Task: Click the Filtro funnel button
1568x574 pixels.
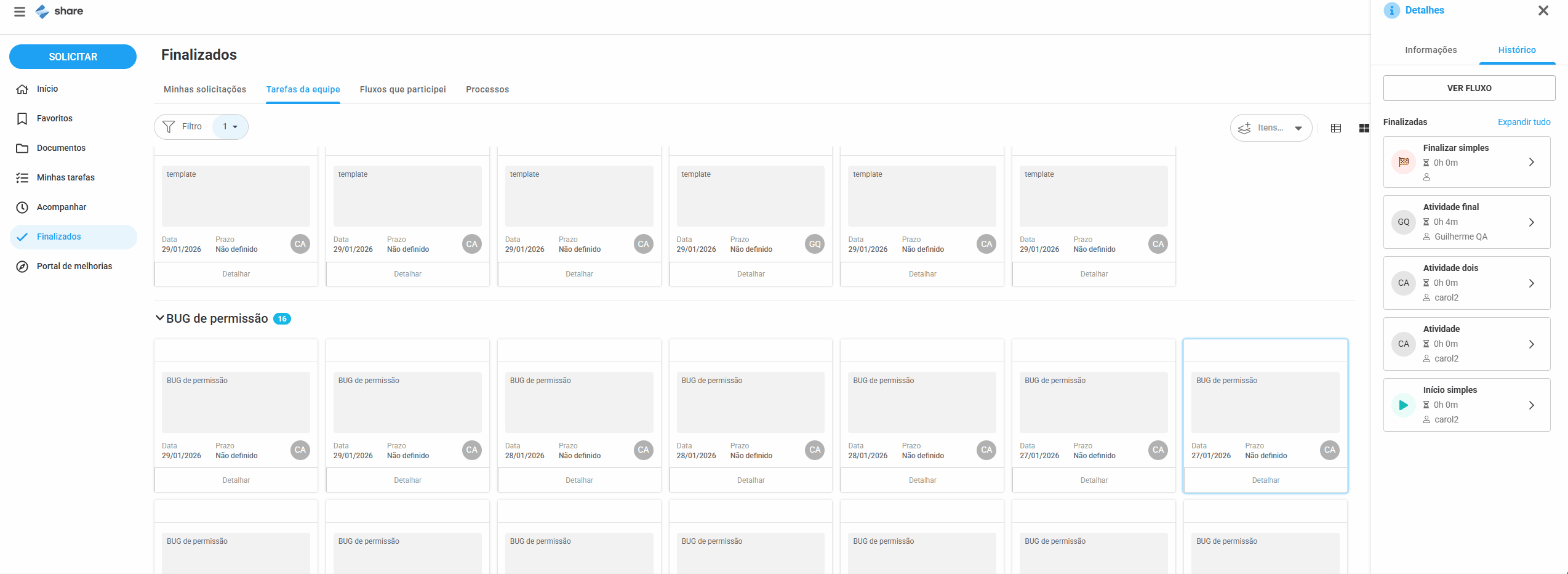Action: 183,127
